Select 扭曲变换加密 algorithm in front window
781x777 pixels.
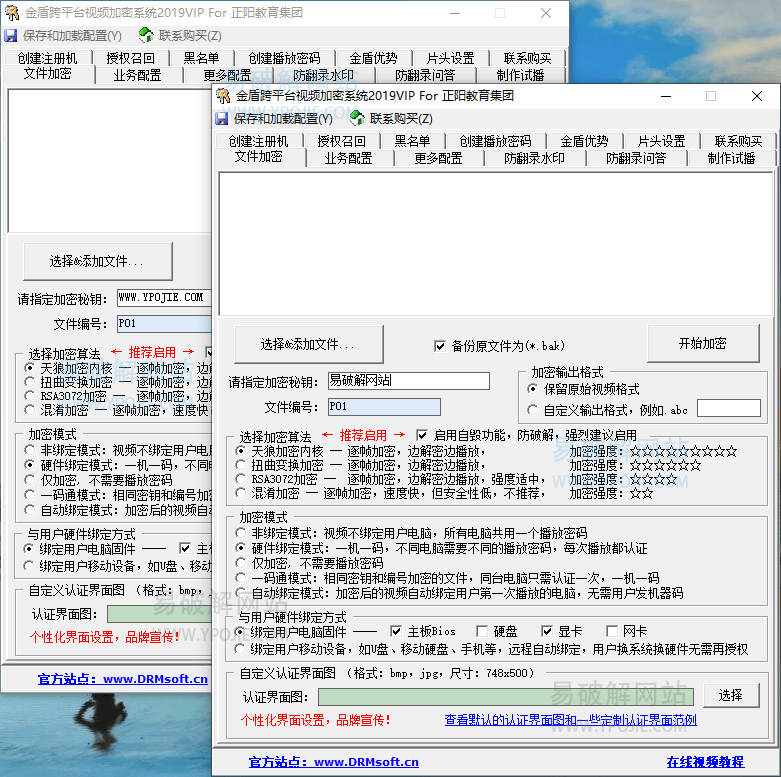coord(241,465)
